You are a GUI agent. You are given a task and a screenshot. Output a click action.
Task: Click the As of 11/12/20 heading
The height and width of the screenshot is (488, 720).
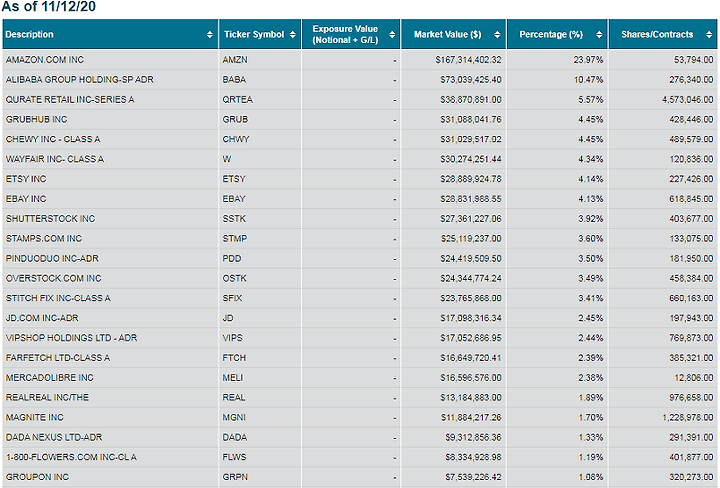coord(49,6)
